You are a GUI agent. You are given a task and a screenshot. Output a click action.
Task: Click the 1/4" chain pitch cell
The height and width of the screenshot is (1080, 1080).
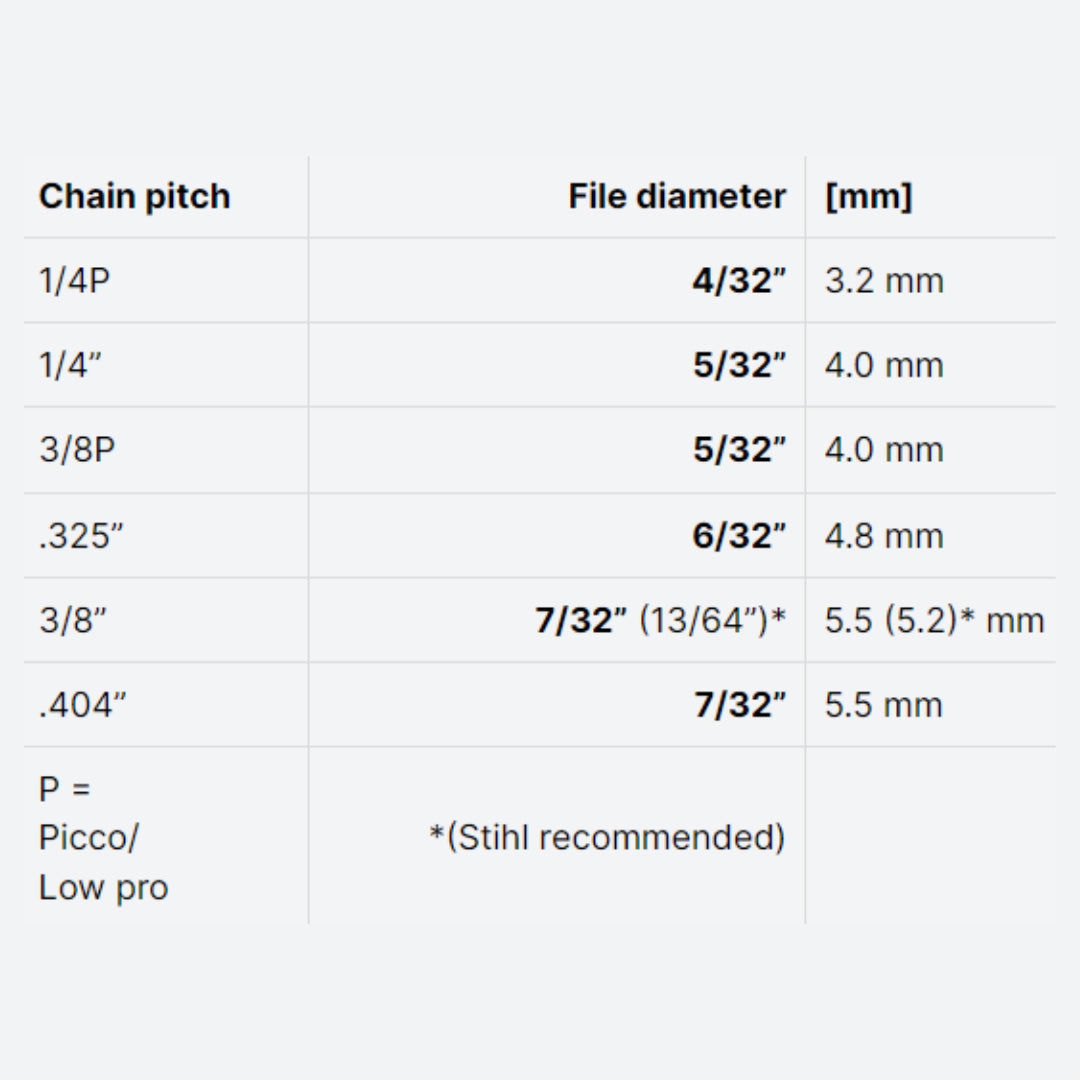(70, 365)
